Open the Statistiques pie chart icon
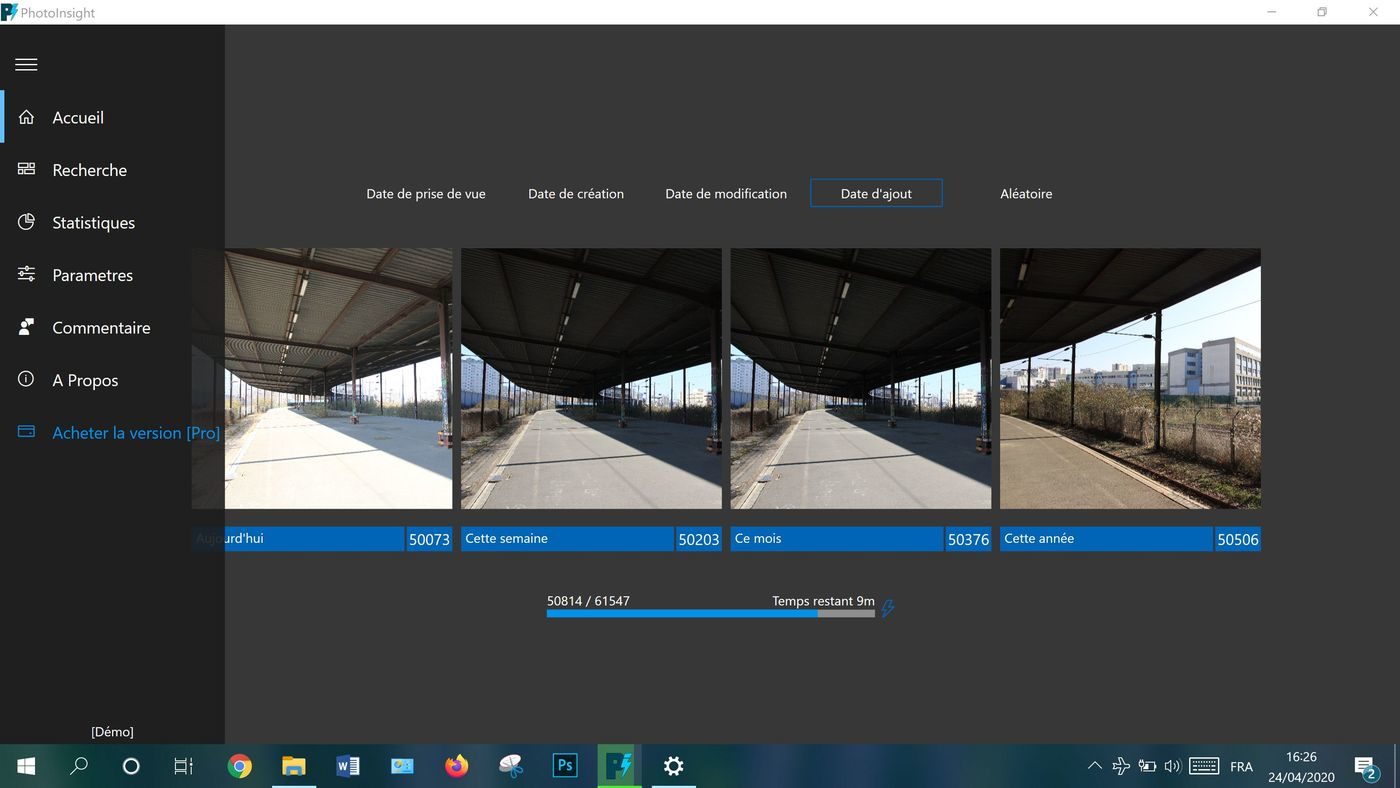Screen dimensions: 1400x788 26,222
